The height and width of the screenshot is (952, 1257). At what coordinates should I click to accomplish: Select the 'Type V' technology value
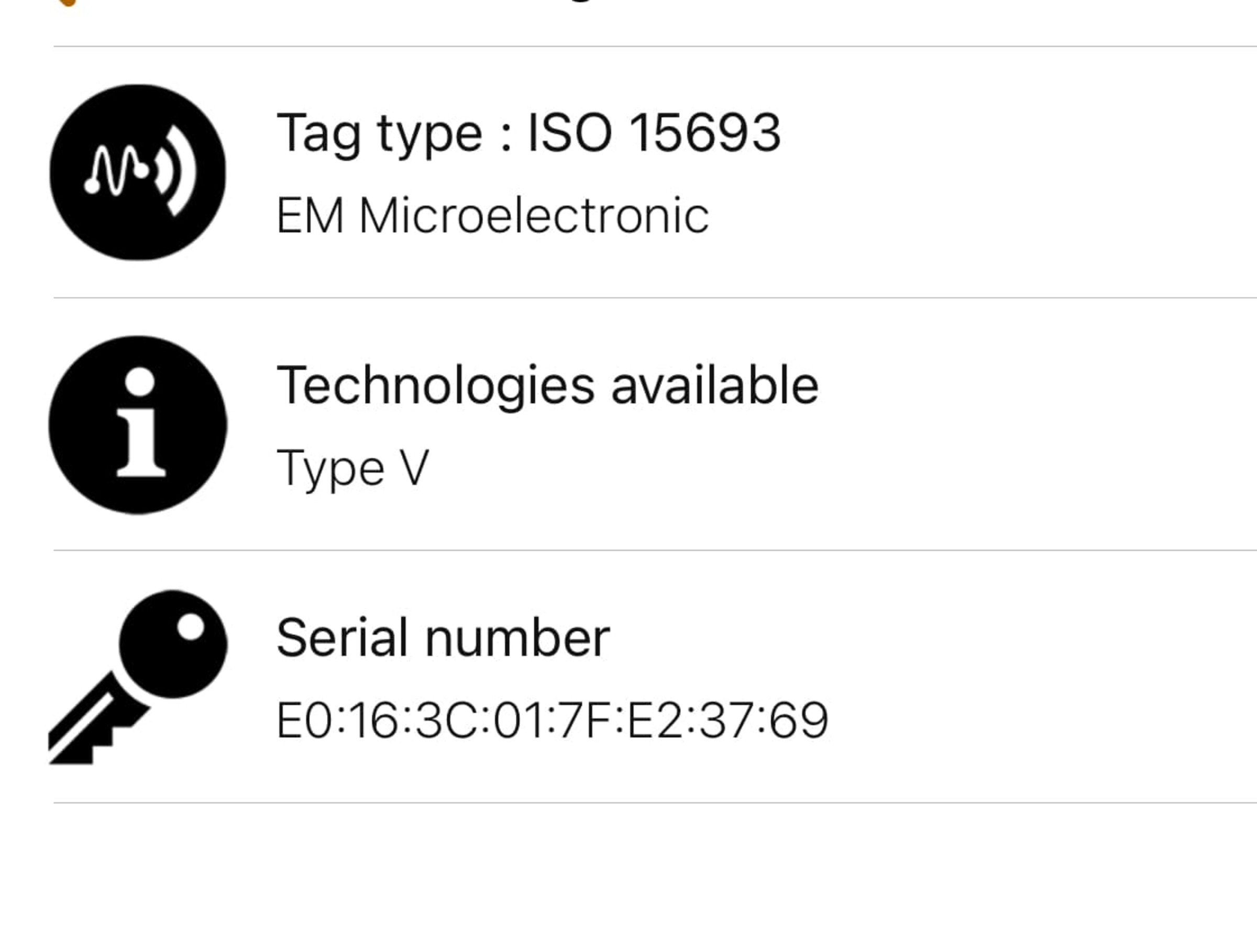[353, 469]
